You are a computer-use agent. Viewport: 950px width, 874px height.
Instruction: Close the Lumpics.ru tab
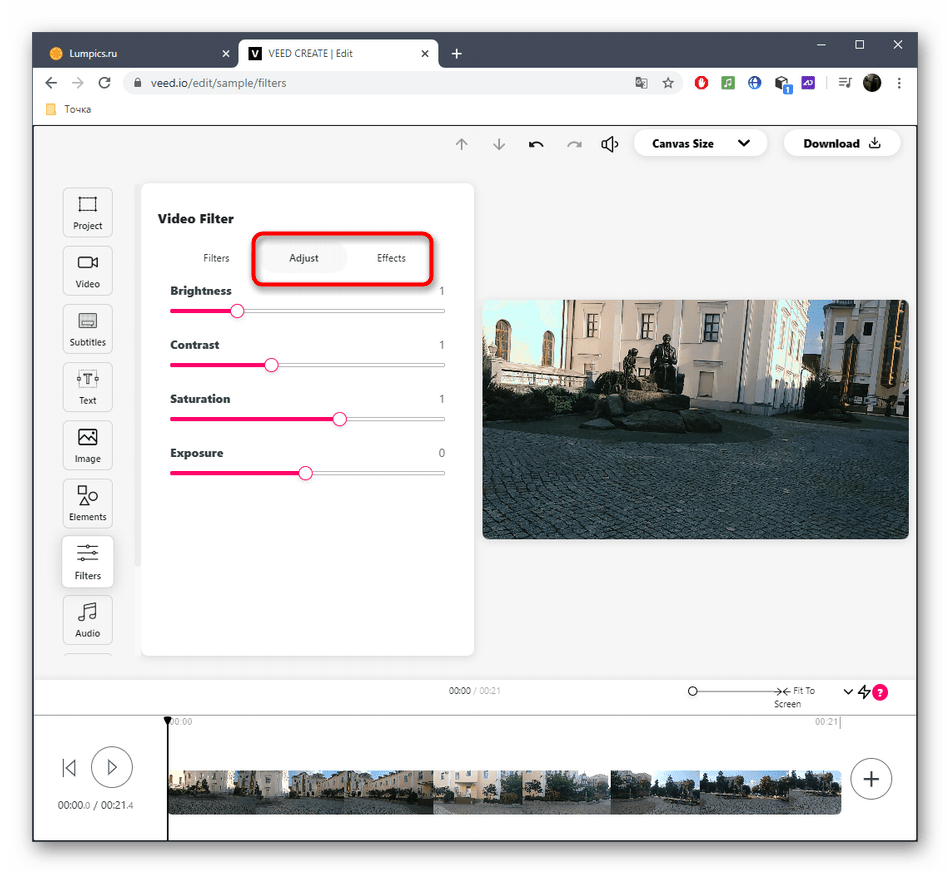(226, 54)
